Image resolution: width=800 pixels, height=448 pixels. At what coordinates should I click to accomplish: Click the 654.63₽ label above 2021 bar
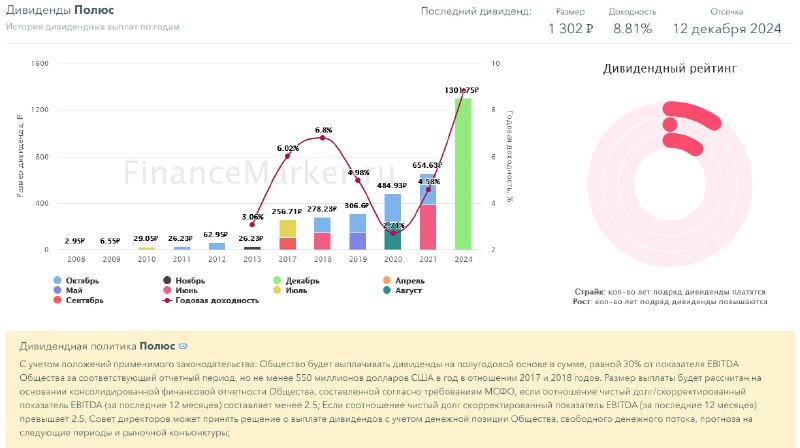click(x=427, y=165)
